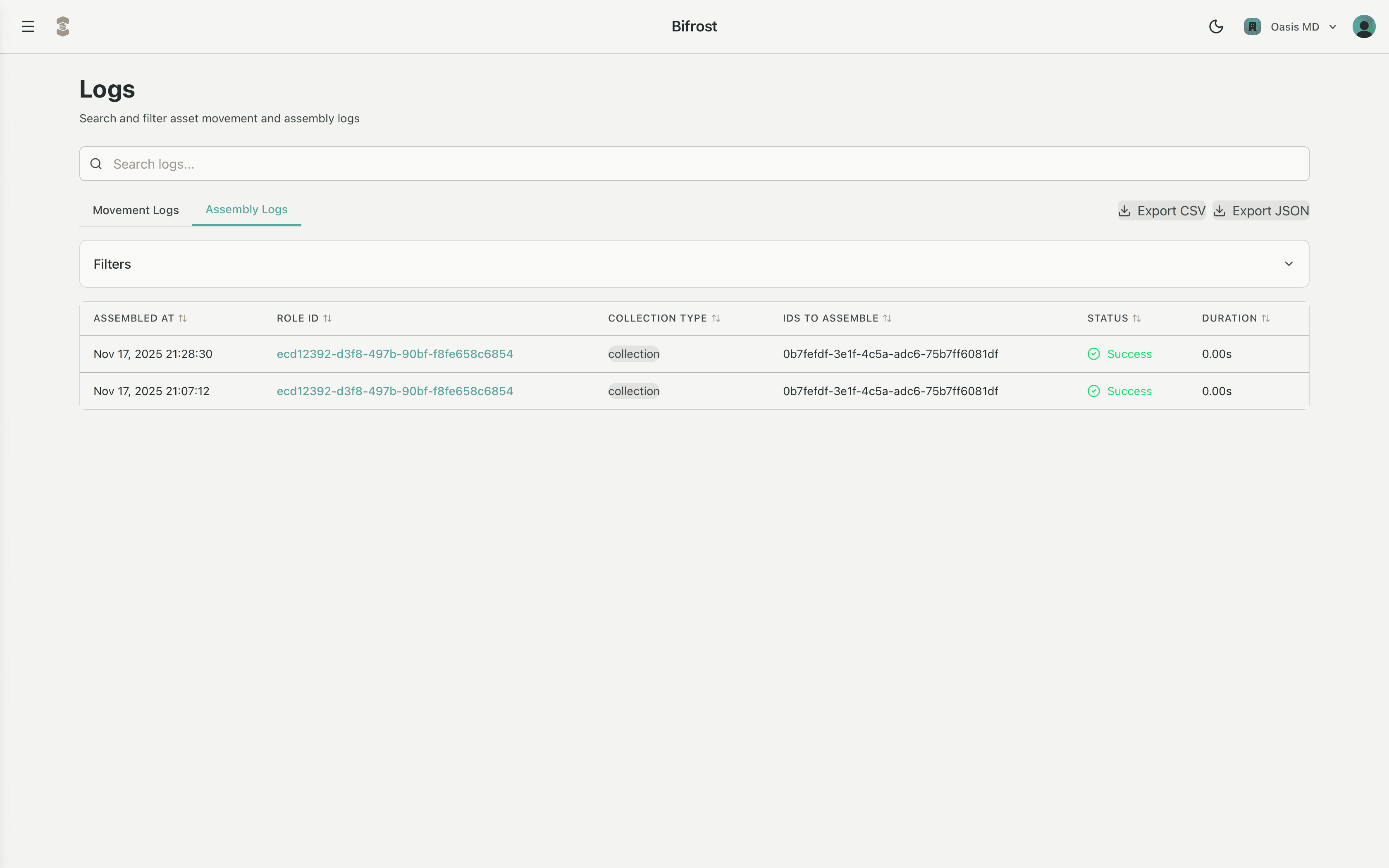Open the user profile avatar
Screen dimensions: 1389x868
click(1364, 26)
